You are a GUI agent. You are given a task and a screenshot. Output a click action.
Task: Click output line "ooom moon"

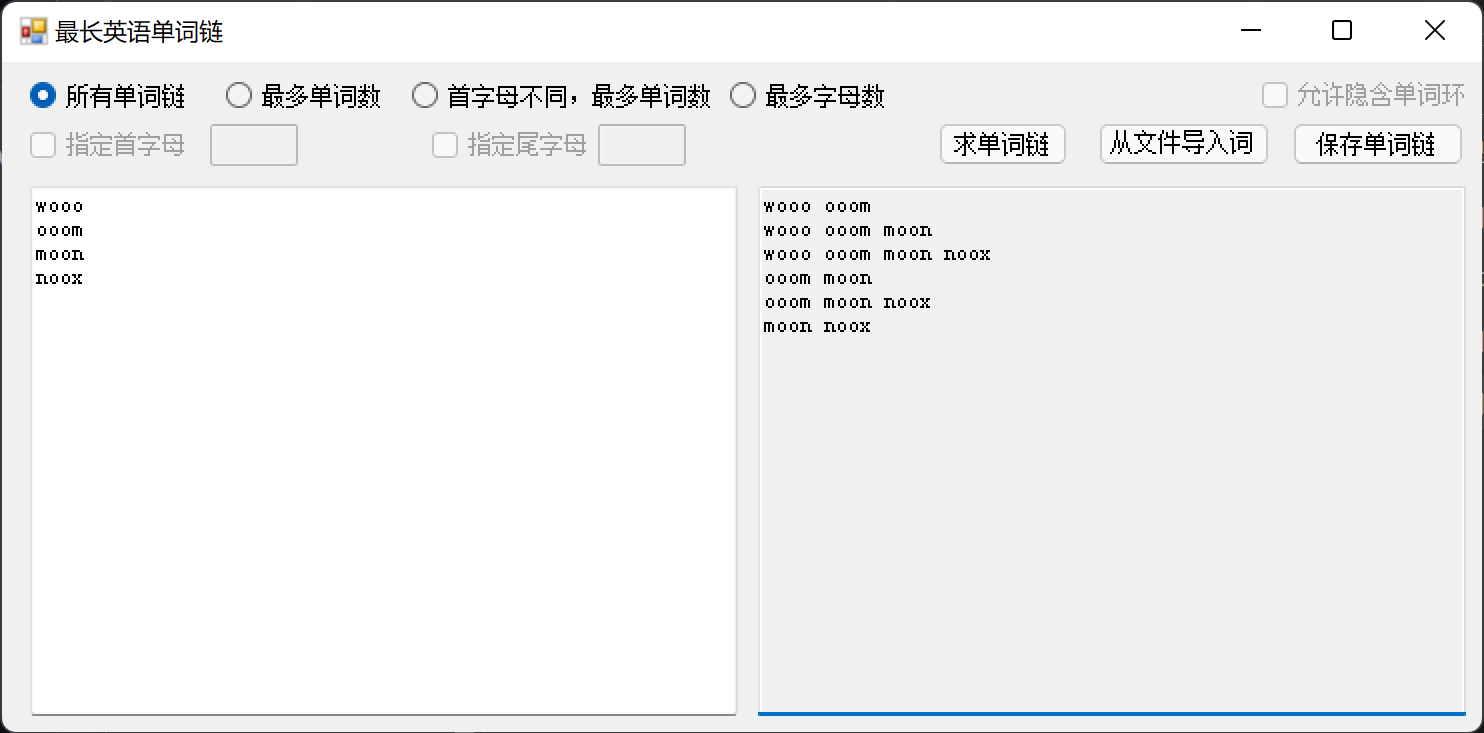(818, 279)
